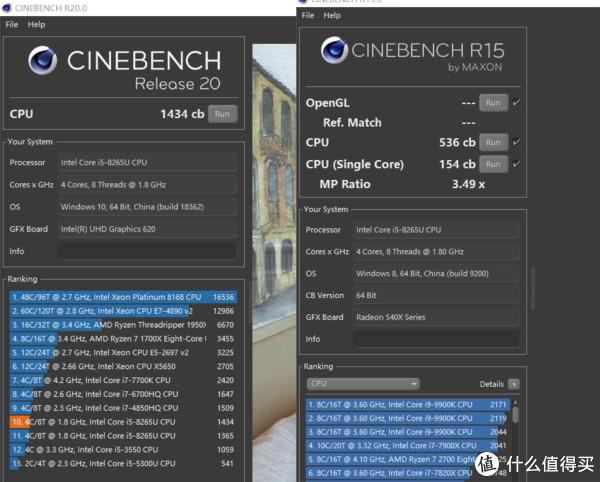600x482 pixels.
Task: Click the Cinebench R15 logo sphere
Action: (x=334, y=50)
